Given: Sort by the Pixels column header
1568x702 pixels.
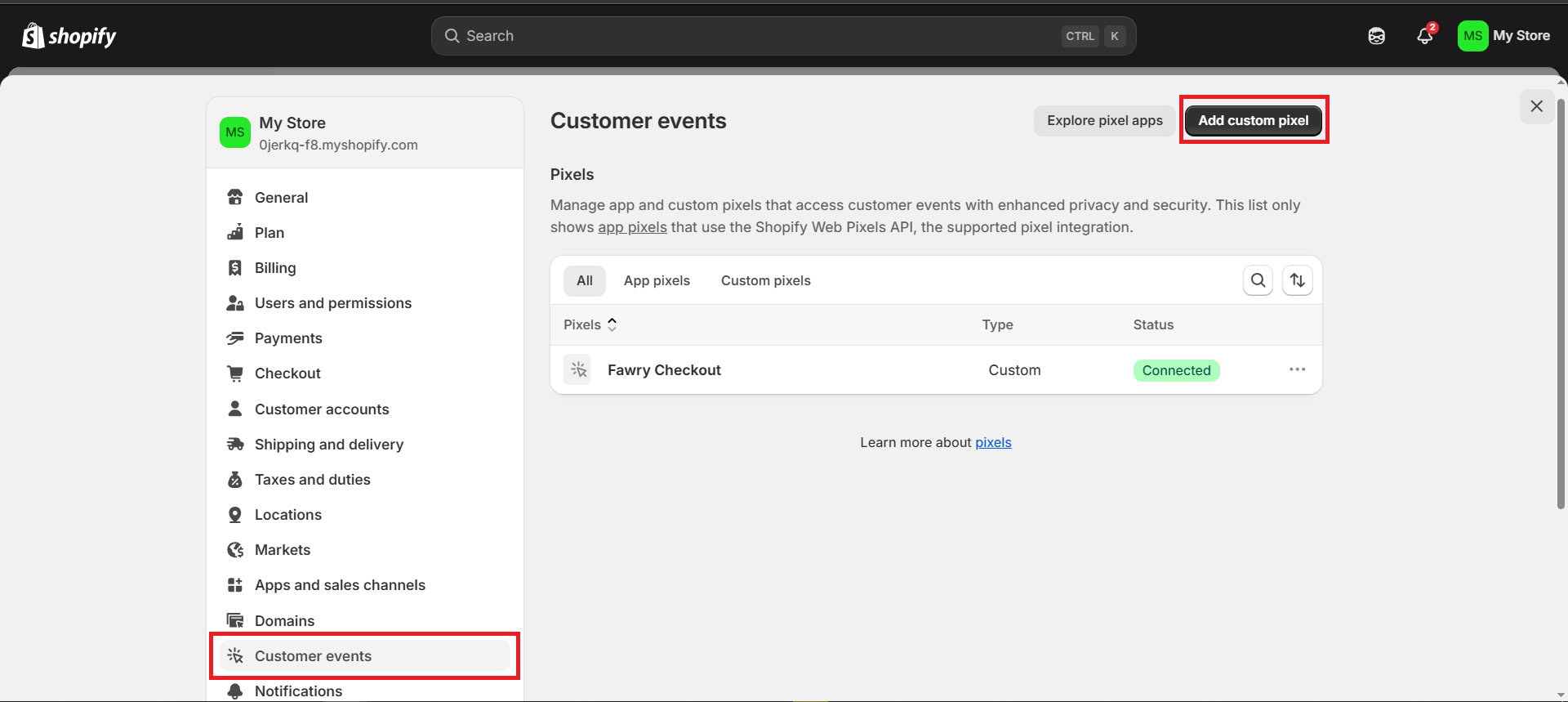Looking at the screenshot, I should [x=590, y=324].
